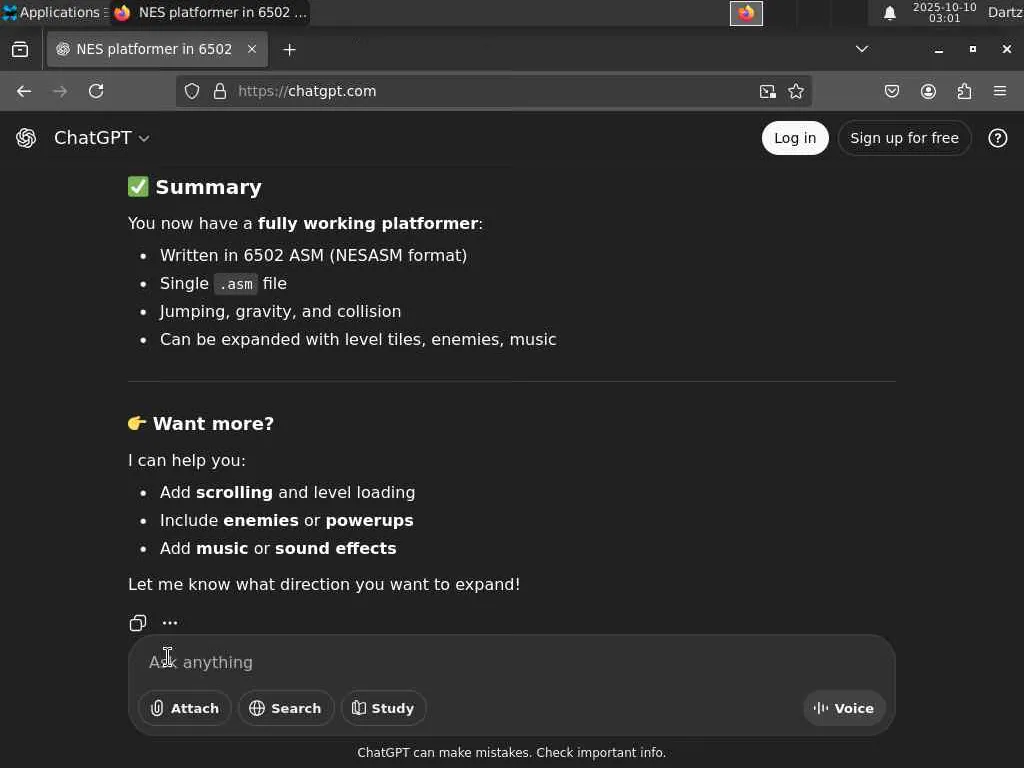Click 'Written in 6502 ASM (NESASM format)' bullet
1024x768 pixels.
click(313, 255)
